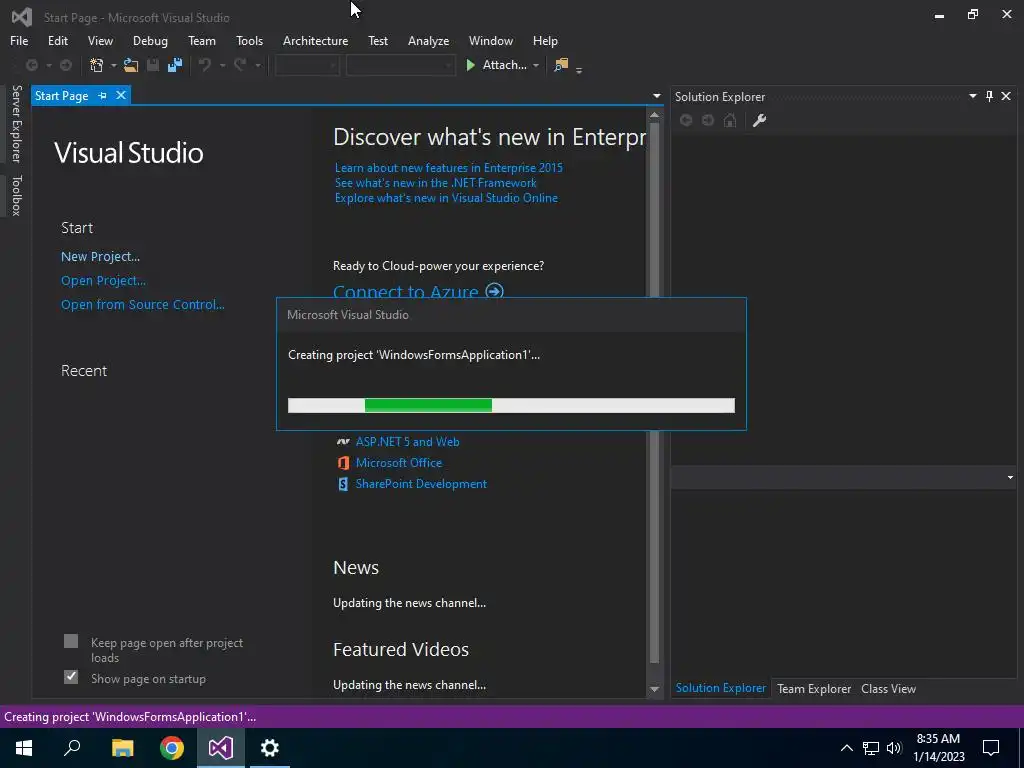Image resolution: width=1024 pixels, height=768 pixels.
Task: Click the Open File toolbar icon
Action: click(131, 65)
